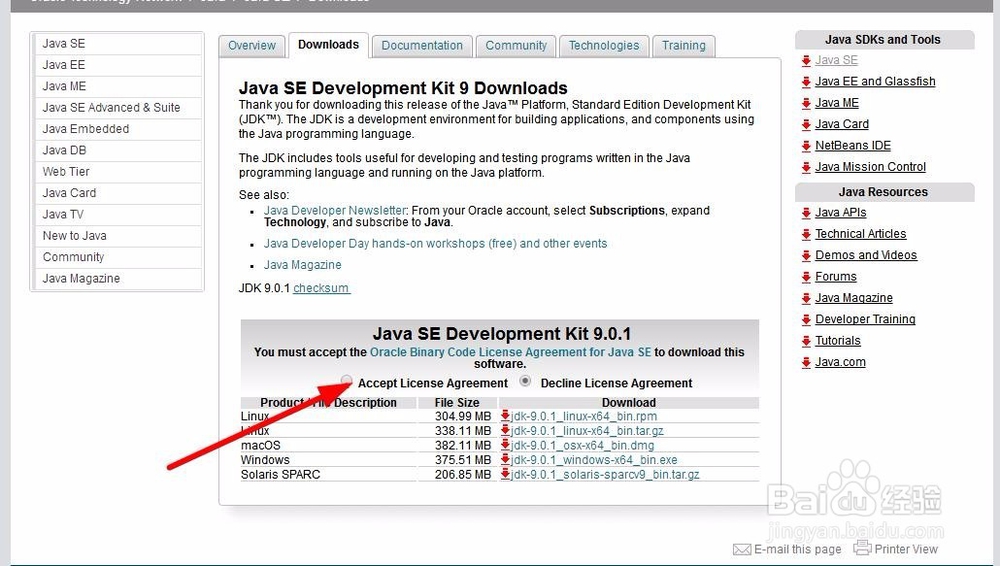Open Java Developer Day hands-on workshops link

pos(436,244)
